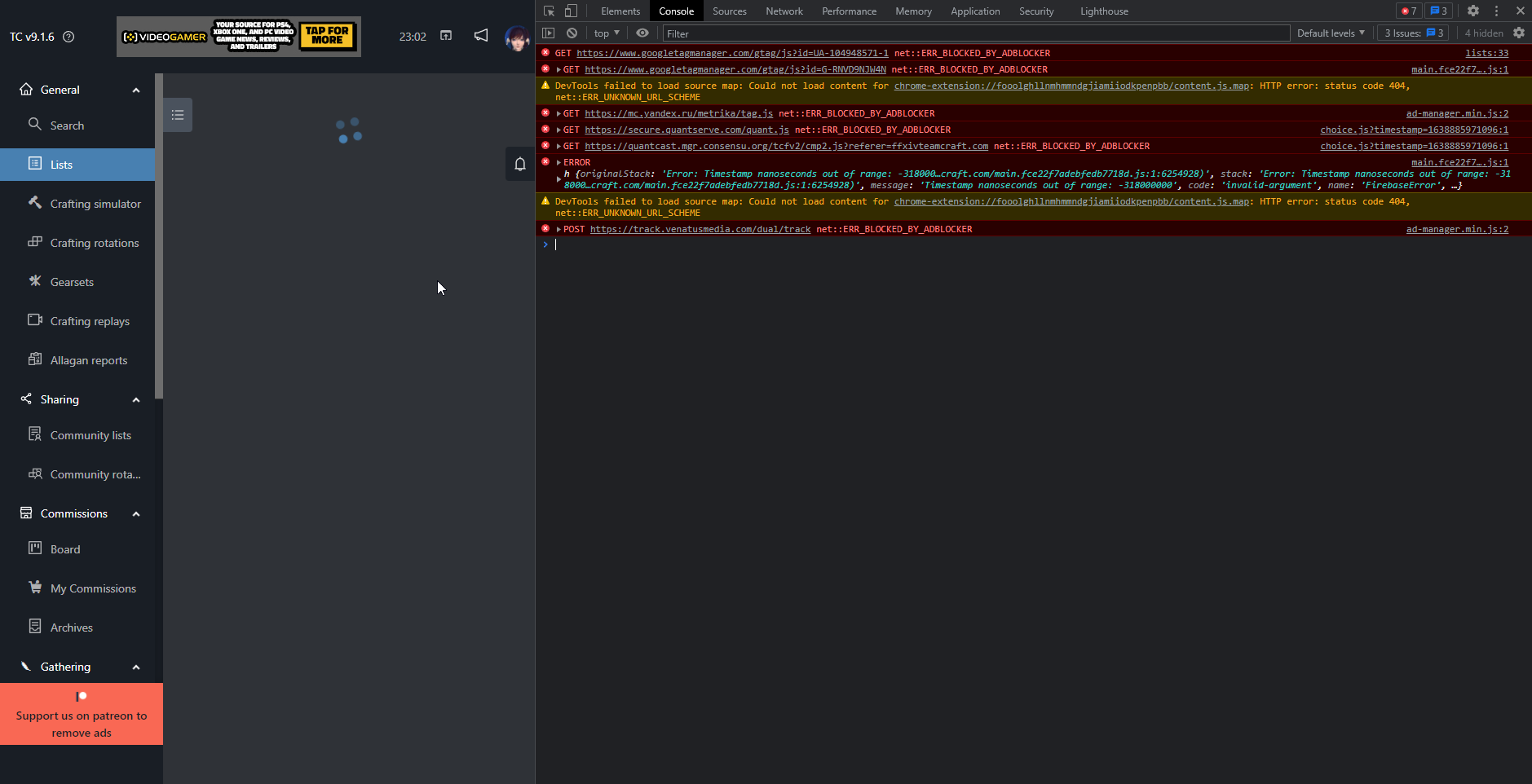Select the Gearsets sidebar item
This screenshot has height=784, width=1532.
(71, 281)
